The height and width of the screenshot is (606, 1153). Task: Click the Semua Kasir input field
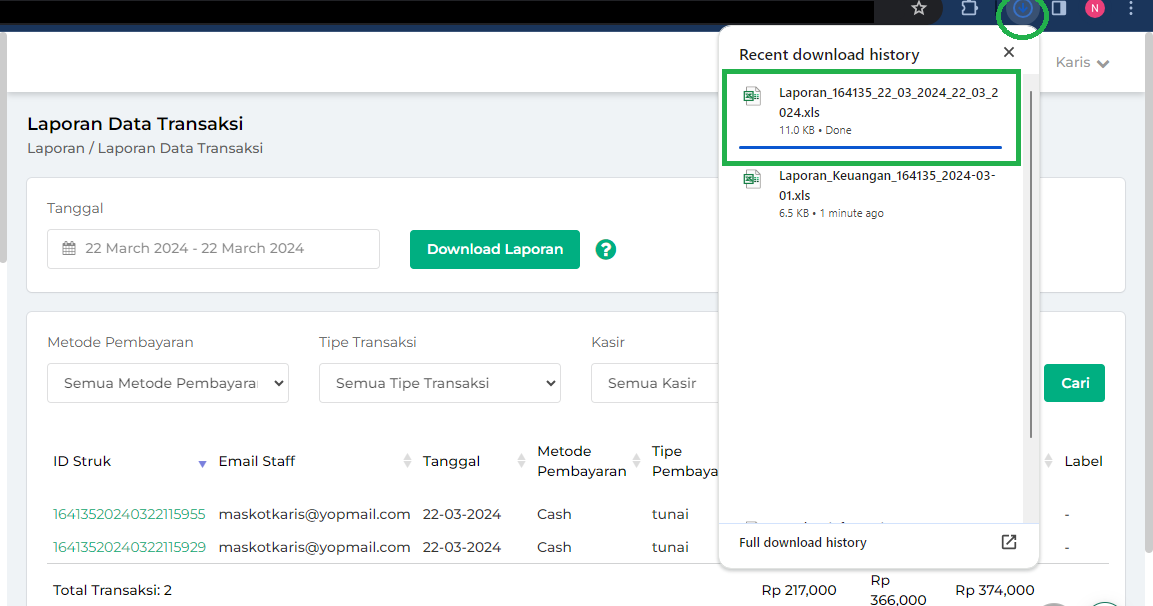pos(655,383)
